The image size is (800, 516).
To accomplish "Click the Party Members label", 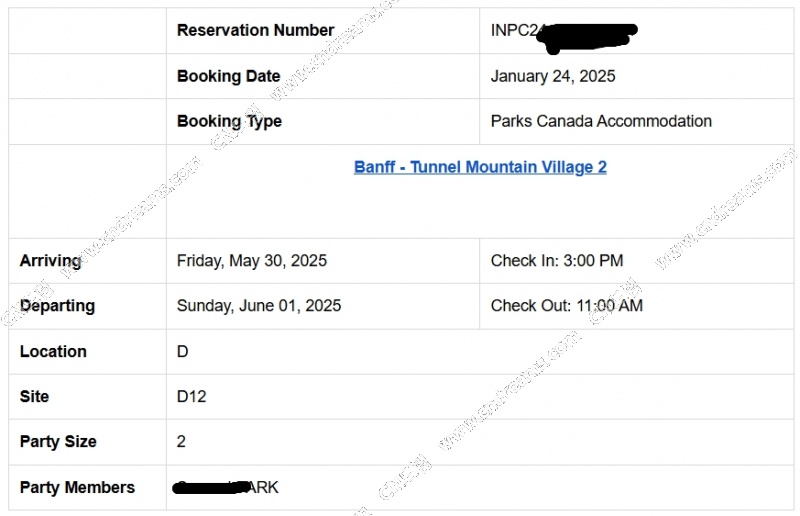I will [78, 488].
